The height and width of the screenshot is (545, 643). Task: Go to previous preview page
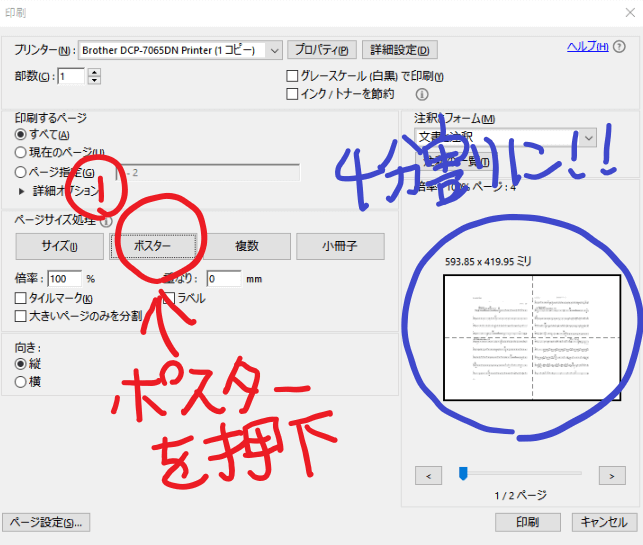point(428,476)
